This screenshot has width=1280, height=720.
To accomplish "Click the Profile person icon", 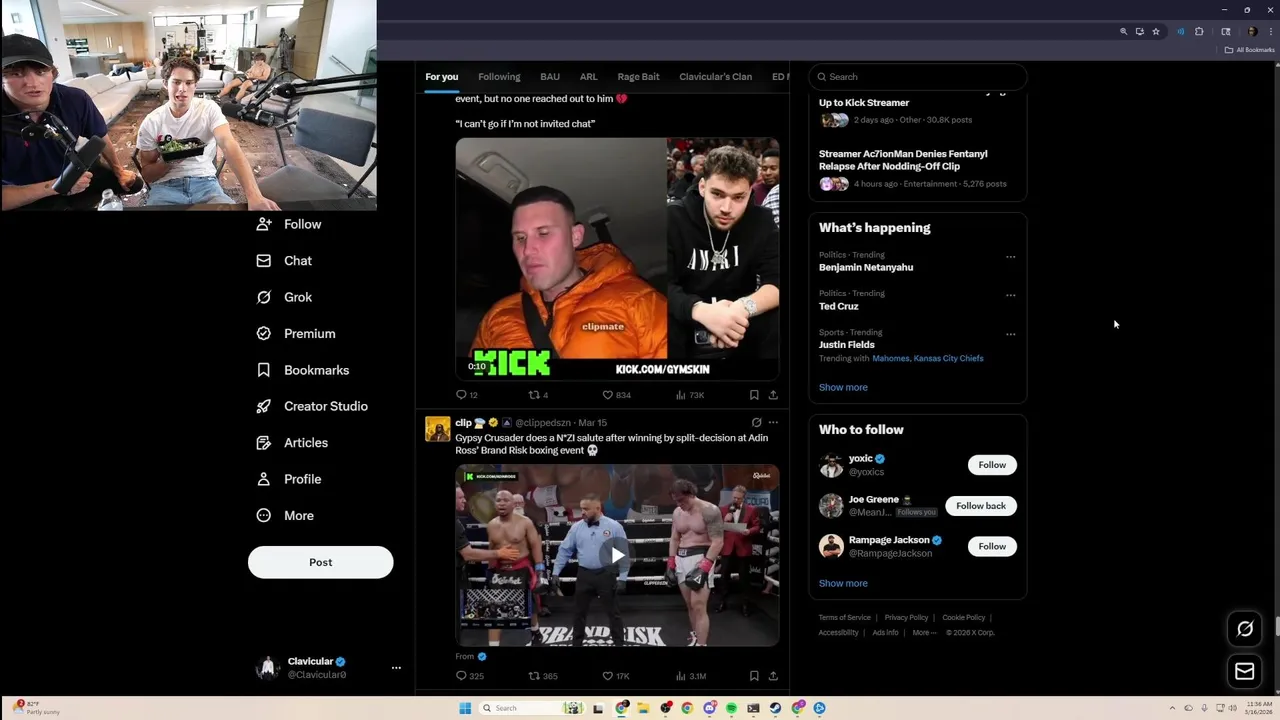I will point(264,479).
